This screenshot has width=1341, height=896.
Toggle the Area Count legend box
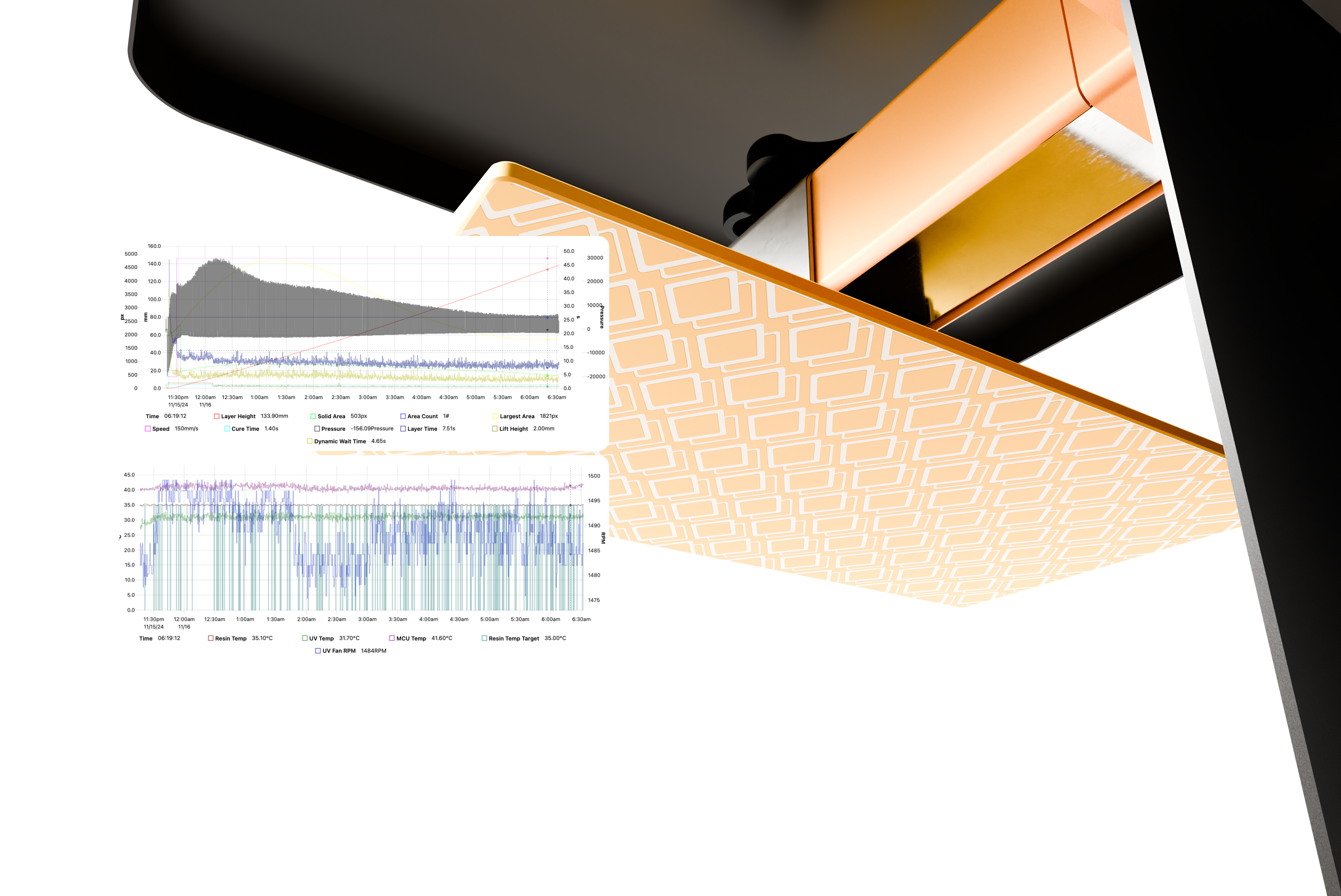pos(403,417)
